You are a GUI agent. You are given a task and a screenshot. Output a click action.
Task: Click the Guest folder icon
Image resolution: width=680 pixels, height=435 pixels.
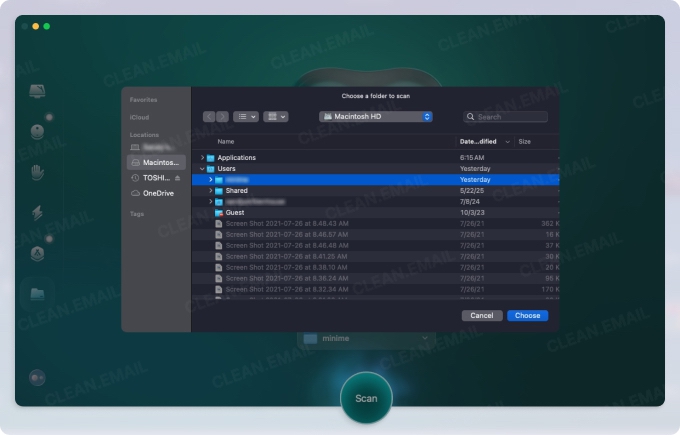(219, 213)
